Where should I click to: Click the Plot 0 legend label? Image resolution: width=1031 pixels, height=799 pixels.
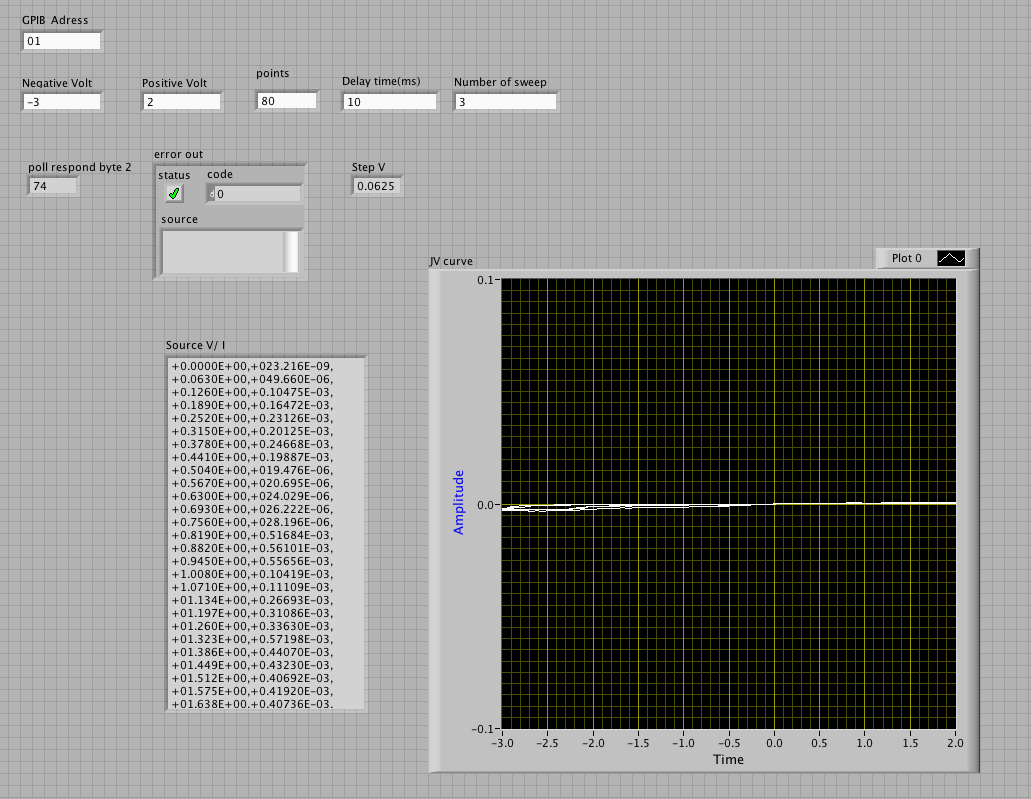click(907, 258)
